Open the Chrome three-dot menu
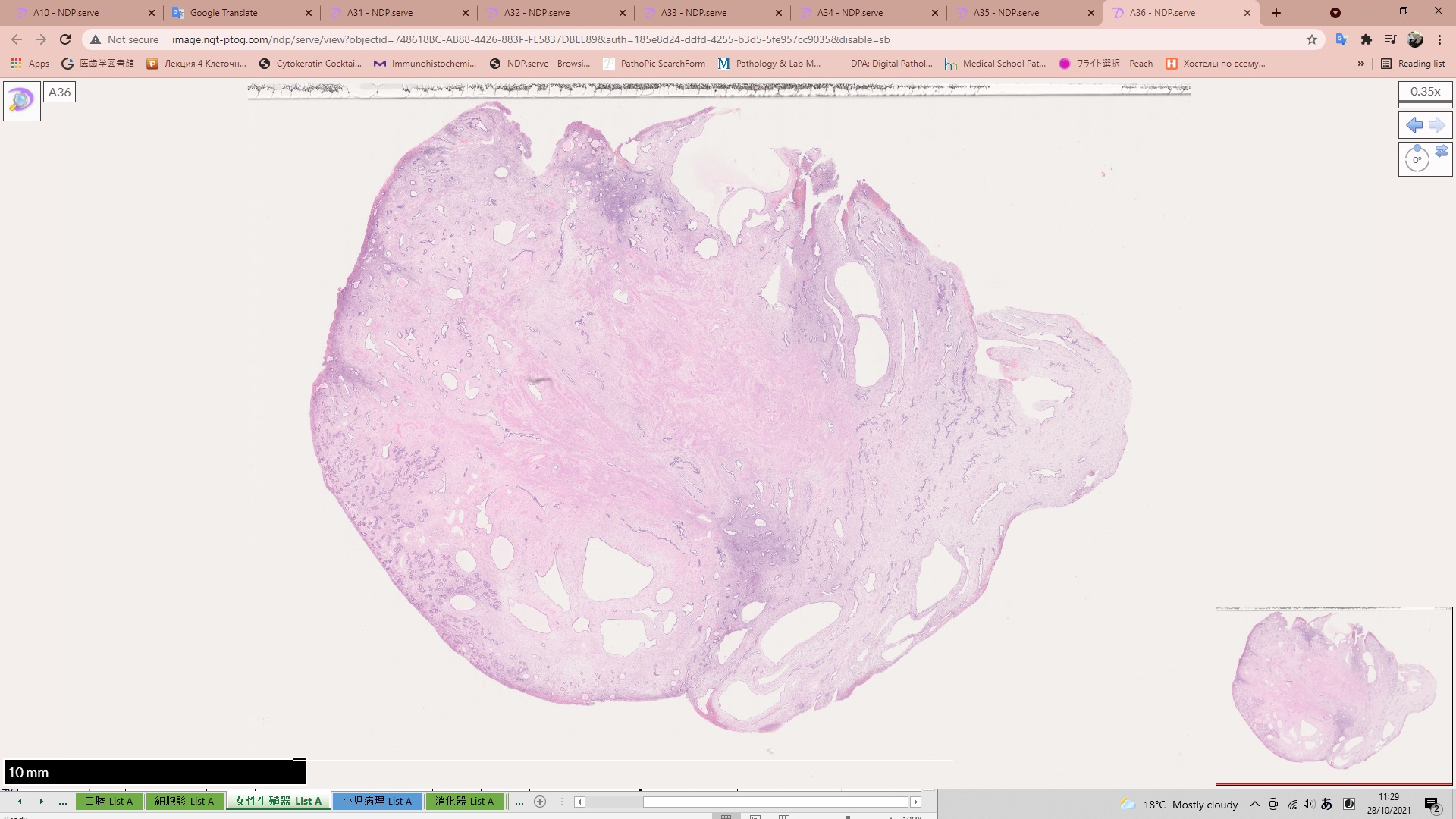Viewport: 1456px width, 819px height. click(1439, 39)
